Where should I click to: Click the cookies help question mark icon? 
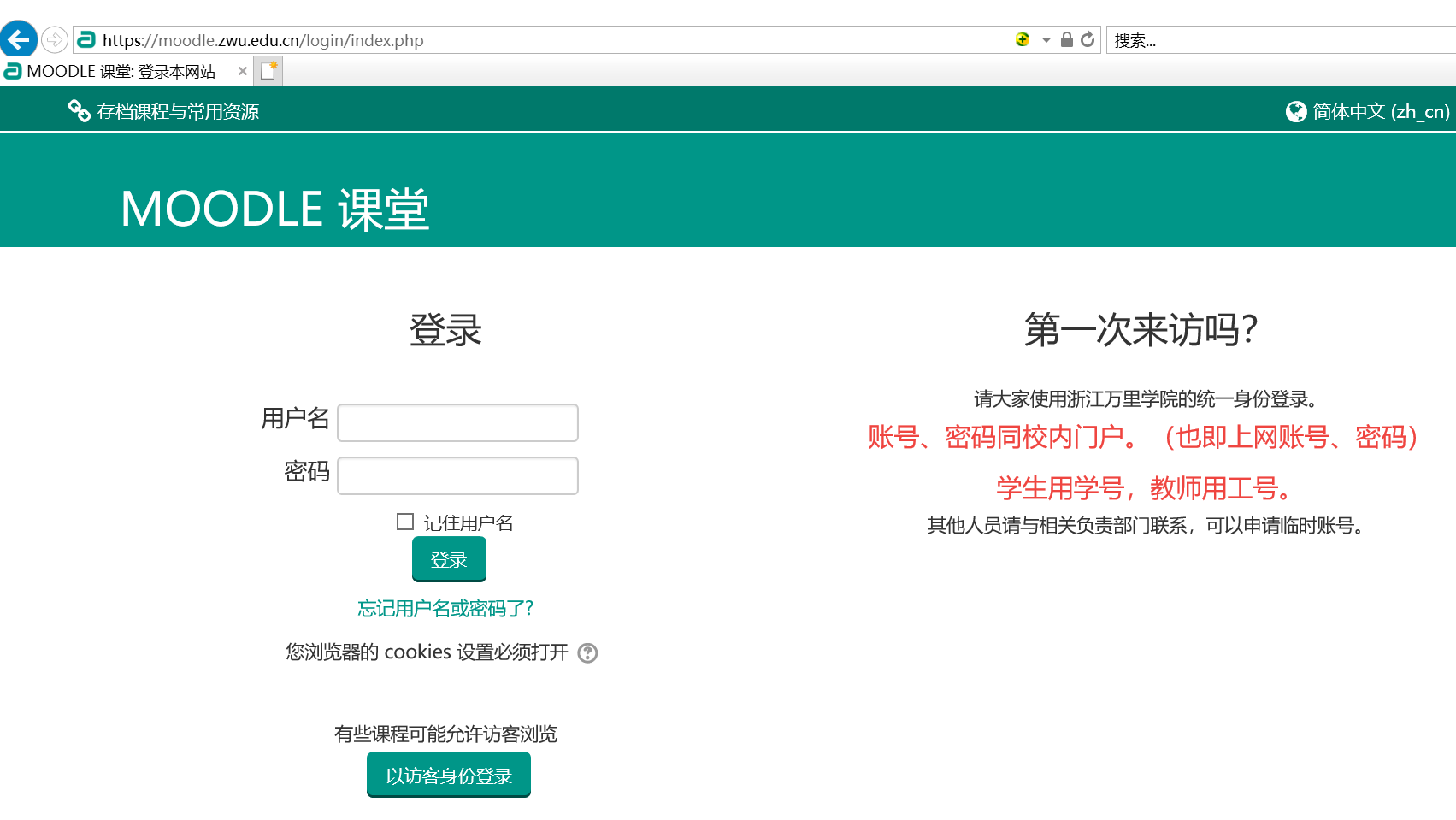[x=587, y=653]
